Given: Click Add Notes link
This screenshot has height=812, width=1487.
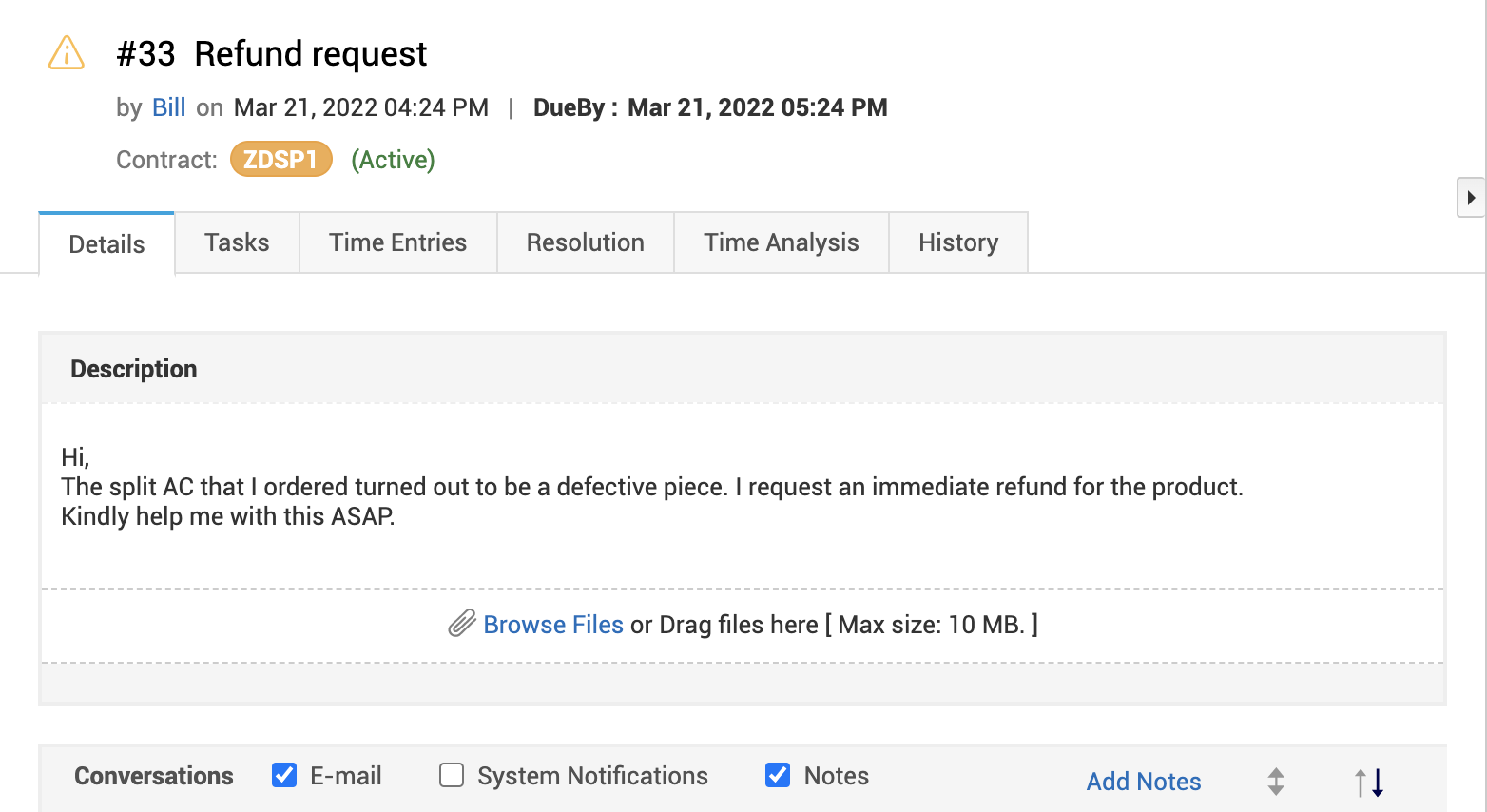Looking at the screenshot, I should click(x=1144, y=782).
